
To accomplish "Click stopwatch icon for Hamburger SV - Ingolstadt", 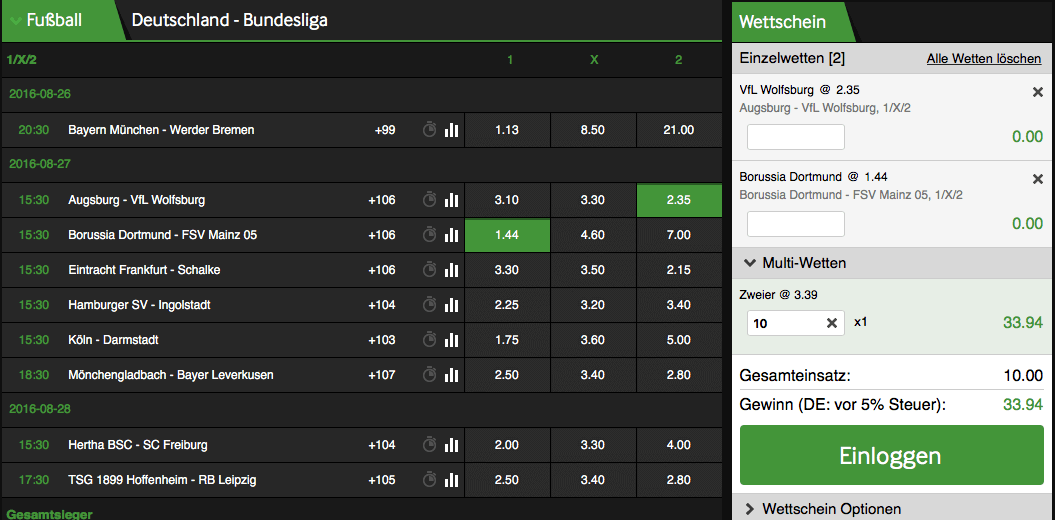I will [429, 305].
